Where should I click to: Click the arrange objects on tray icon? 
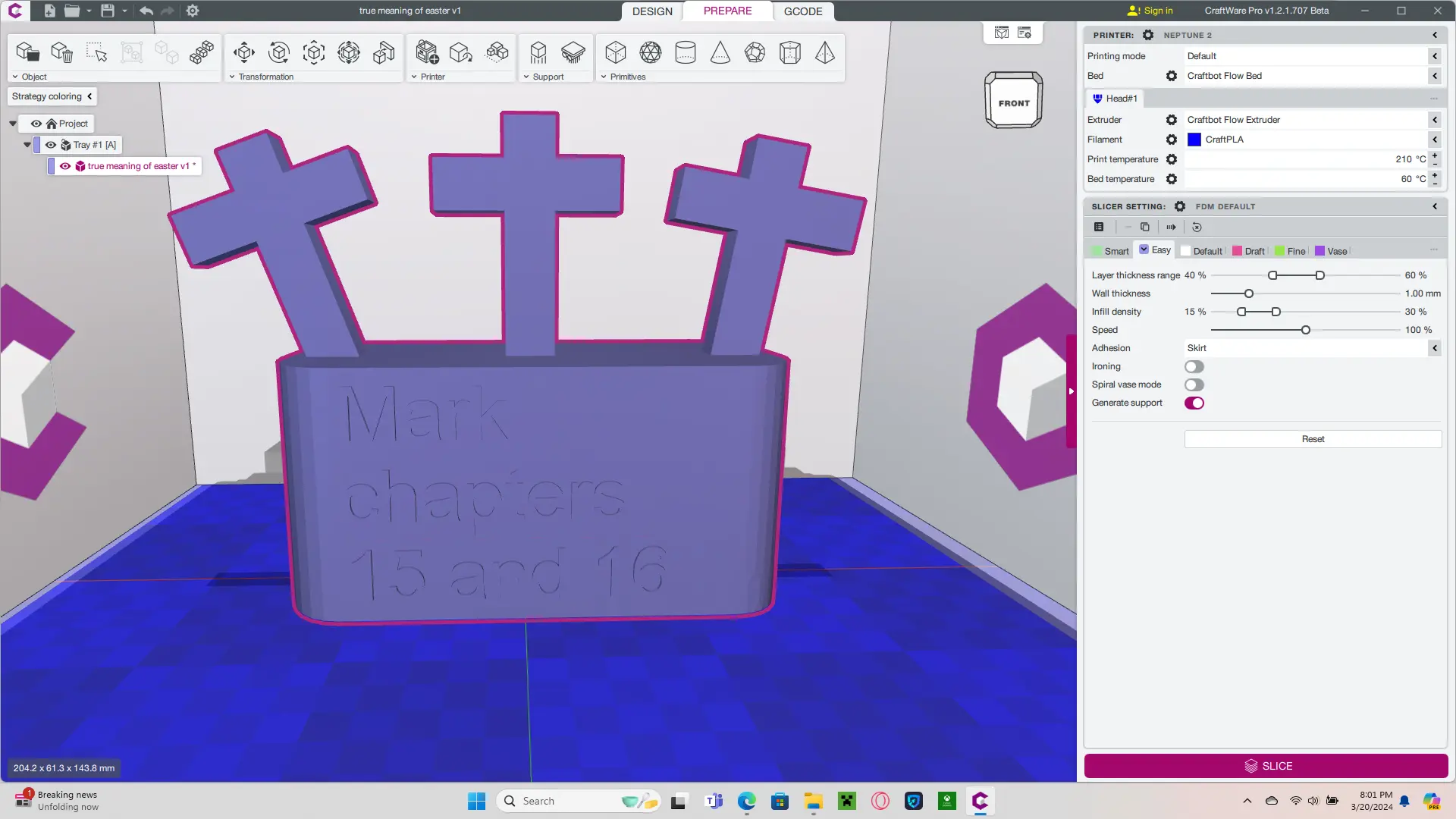[497, 52]
